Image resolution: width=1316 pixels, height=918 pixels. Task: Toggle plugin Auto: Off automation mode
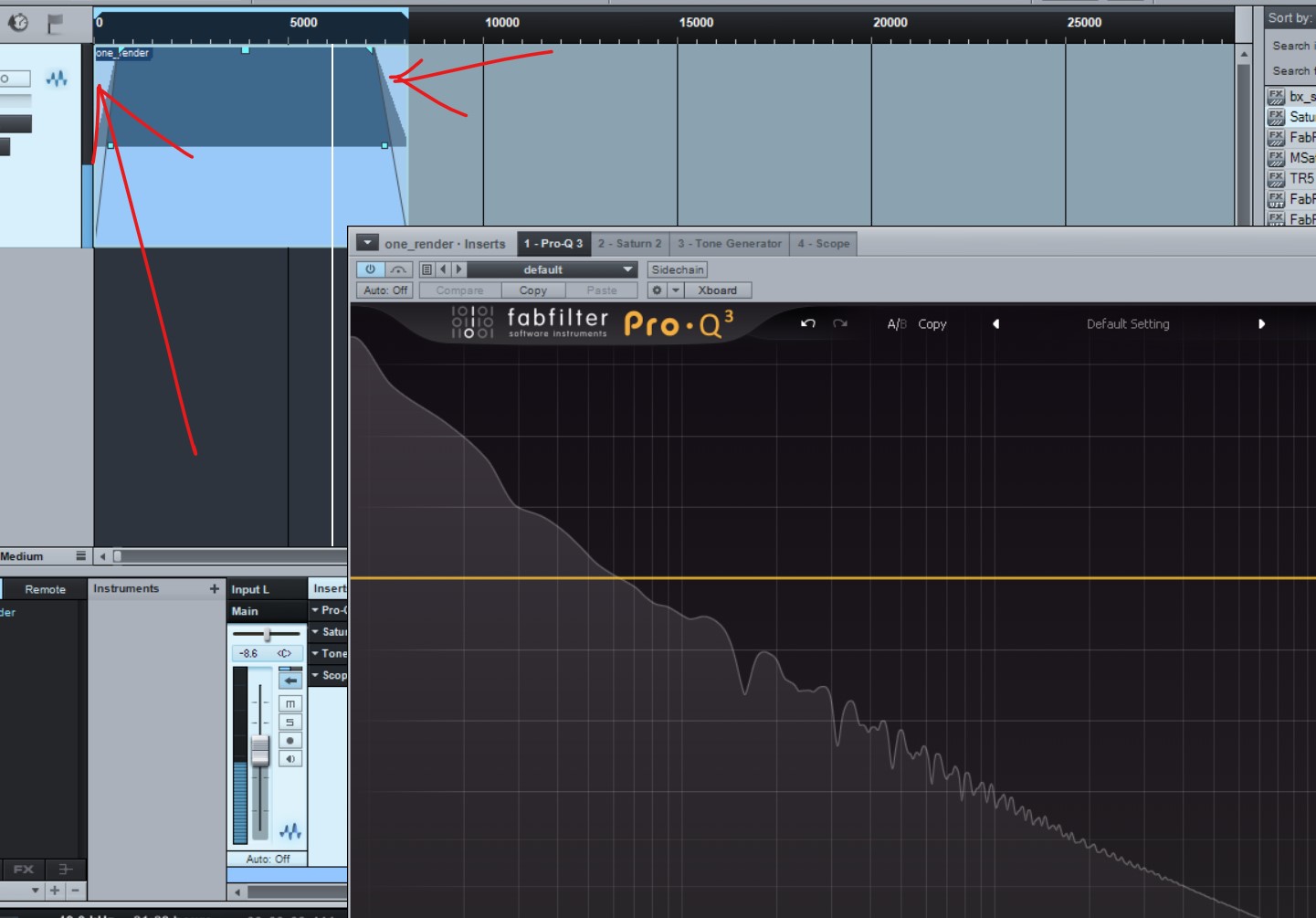(385, 290)
